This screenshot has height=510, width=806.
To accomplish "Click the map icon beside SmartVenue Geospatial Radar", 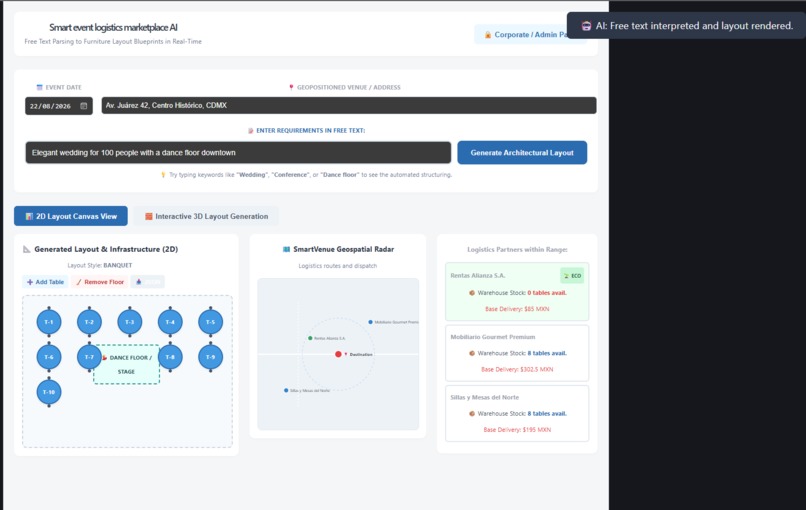I will (x=286, y=249).
